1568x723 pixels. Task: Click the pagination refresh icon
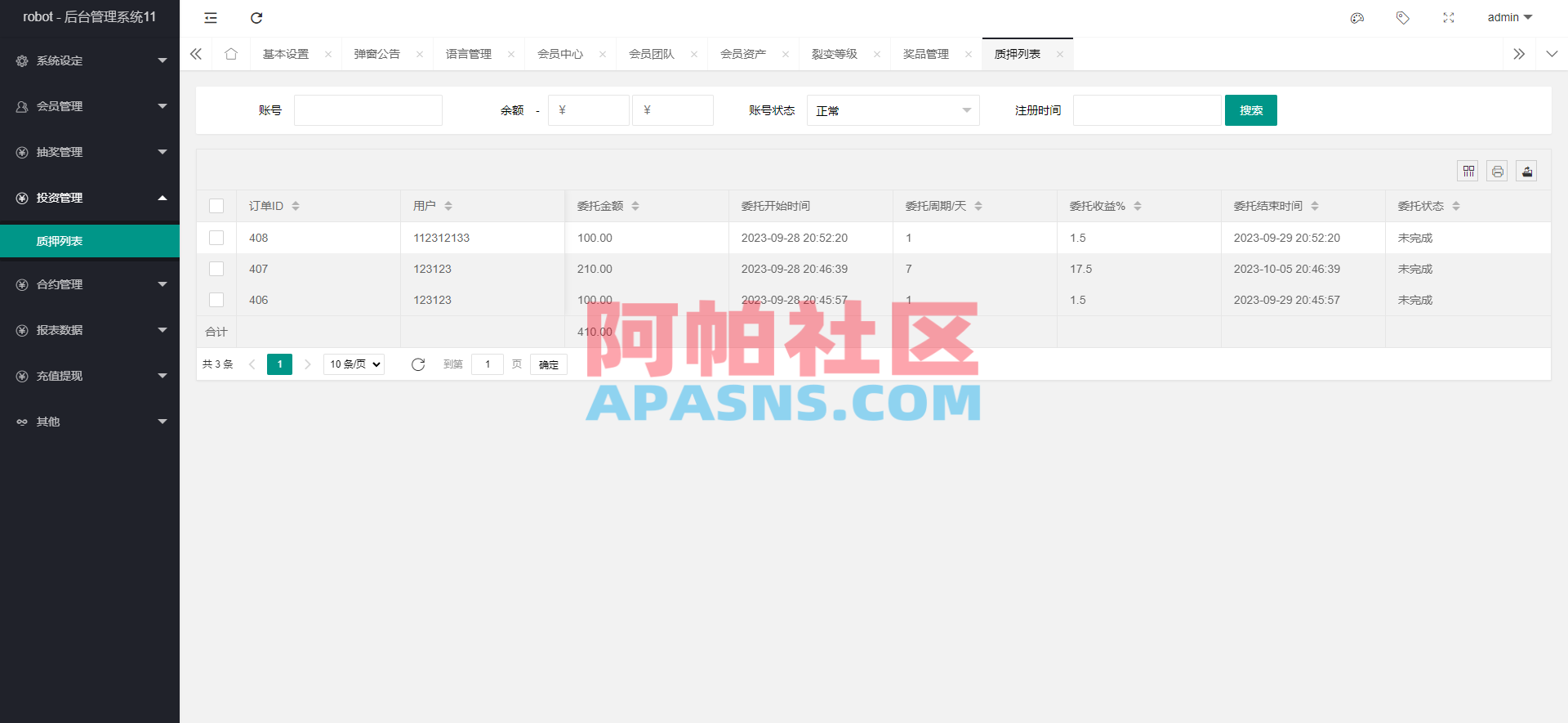(418, 364)
